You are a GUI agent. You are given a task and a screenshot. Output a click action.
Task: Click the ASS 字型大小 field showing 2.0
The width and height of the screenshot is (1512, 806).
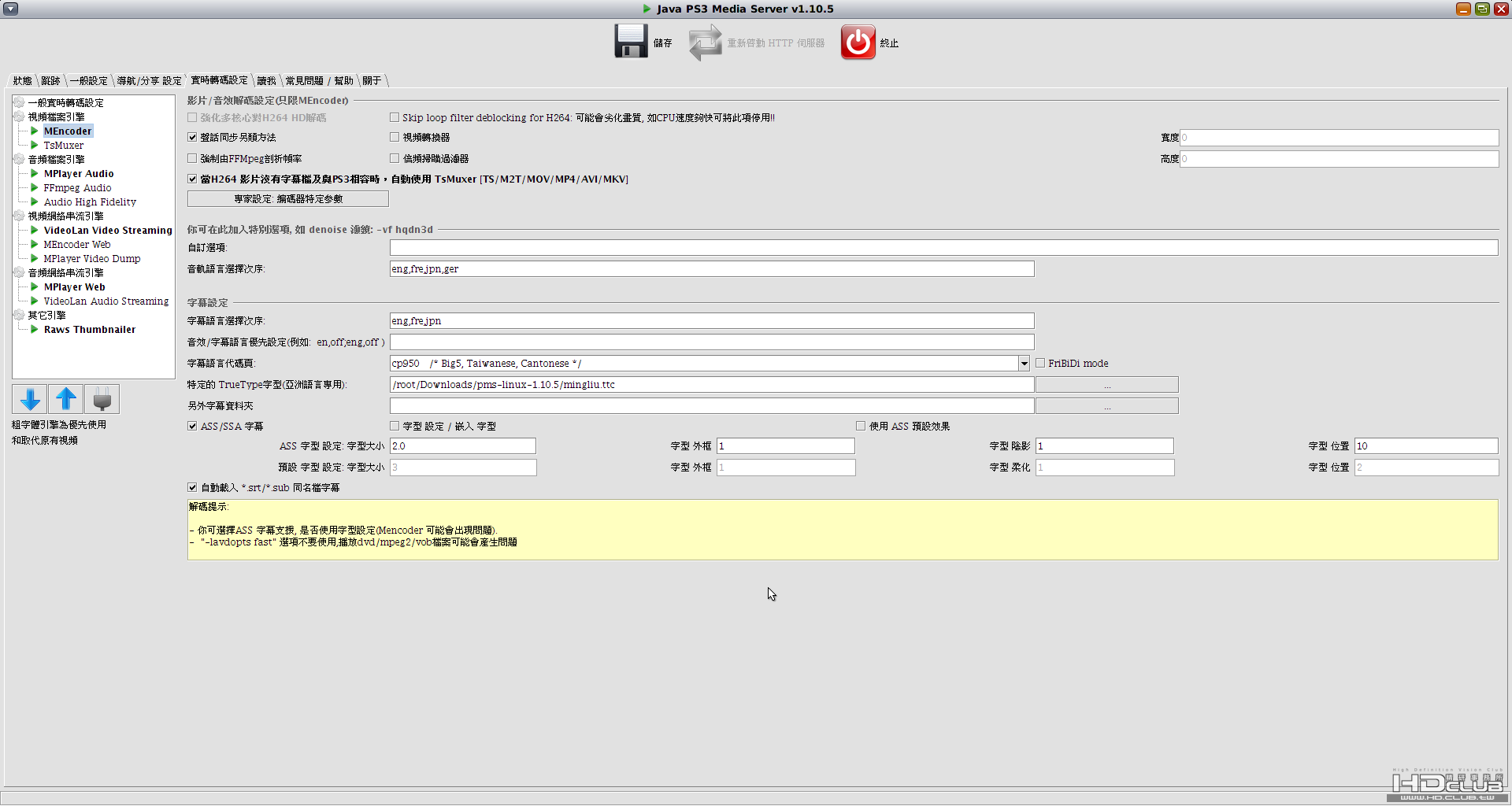(x=463, y=446)
